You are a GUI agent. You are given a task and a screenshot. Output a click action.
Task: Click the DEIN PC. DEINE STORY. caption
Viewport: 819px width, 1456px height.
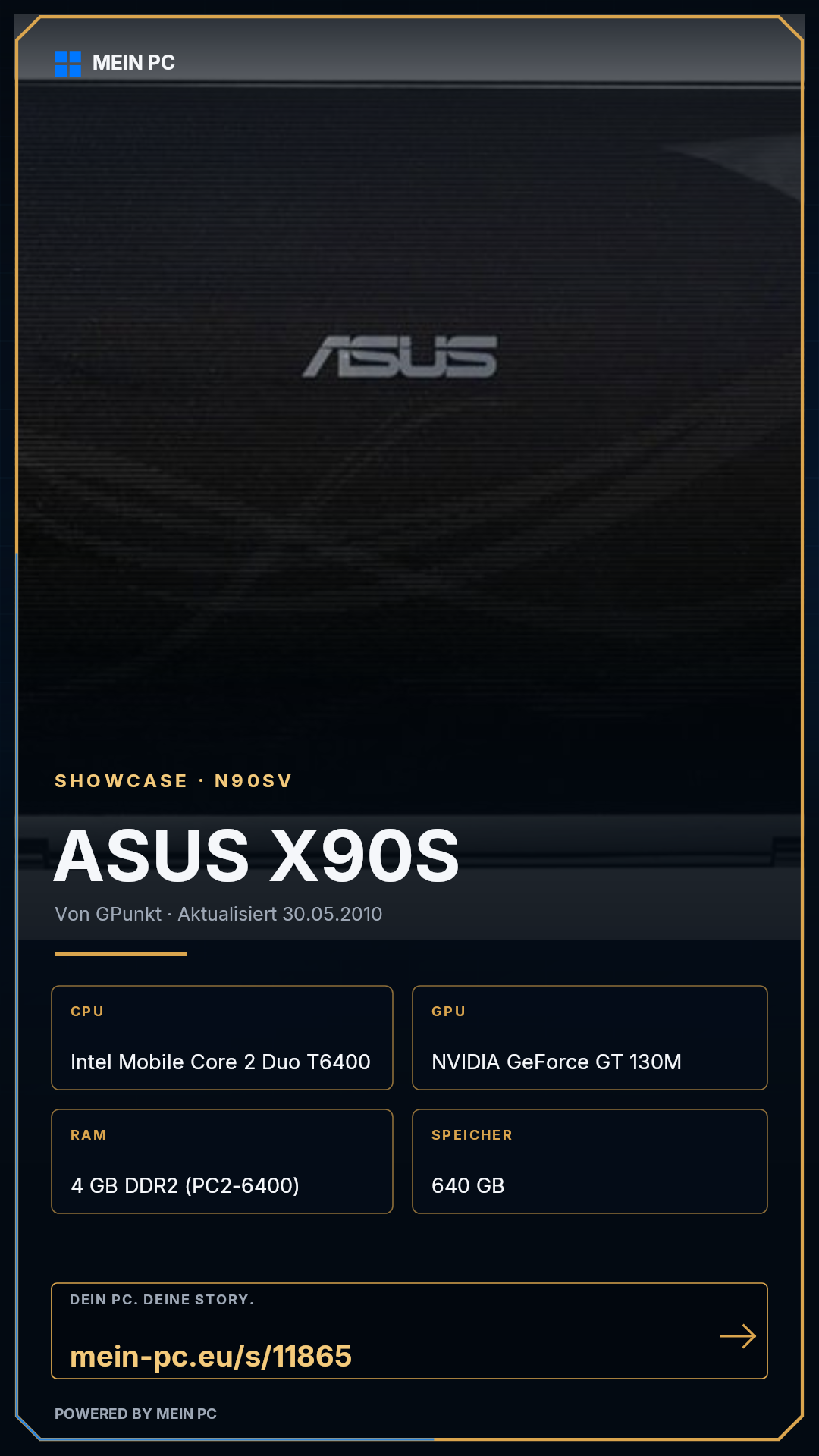click(x=162, y=1300)
